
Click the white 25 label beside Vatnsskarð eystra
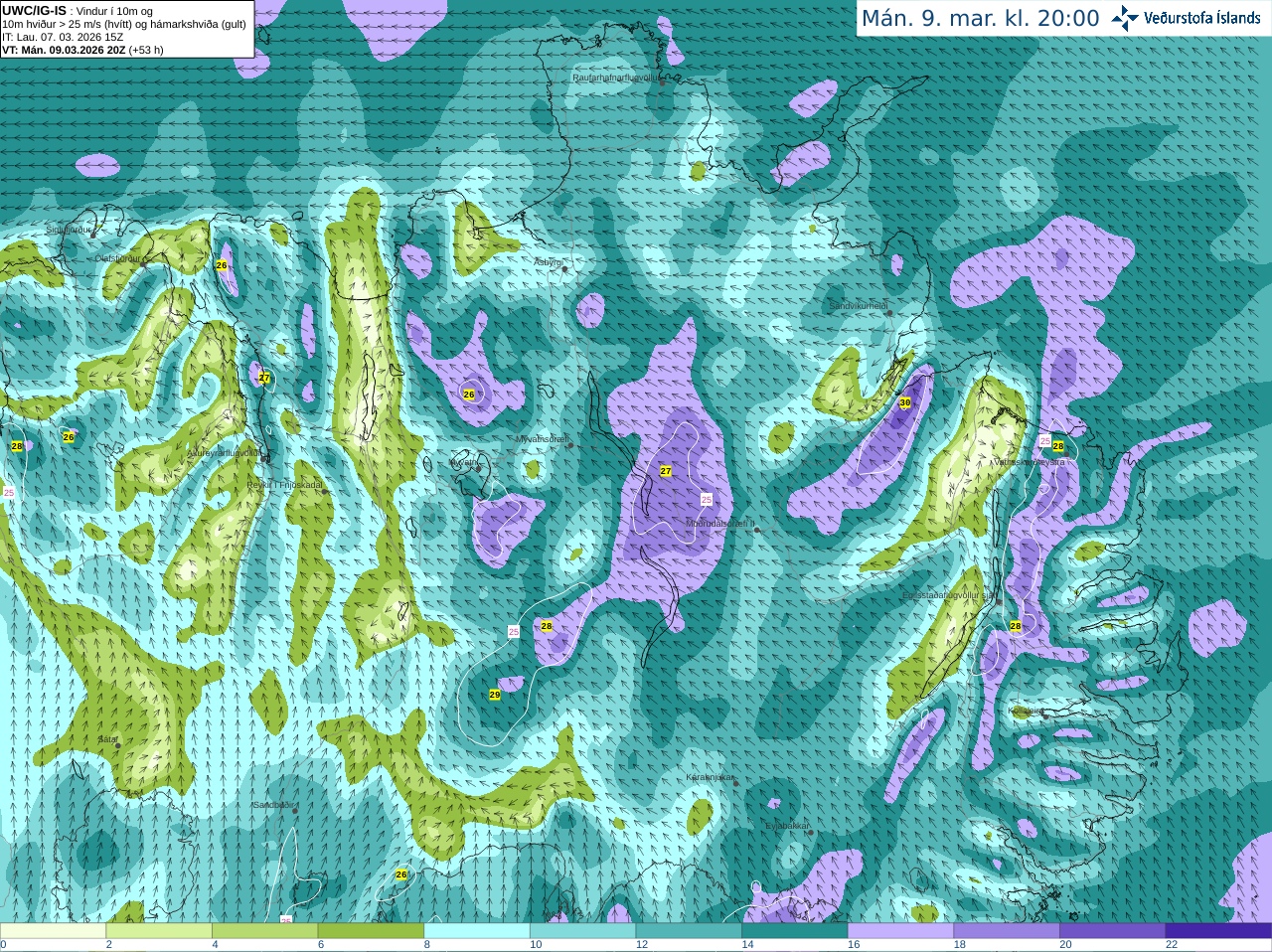[x=1044, y=440]
